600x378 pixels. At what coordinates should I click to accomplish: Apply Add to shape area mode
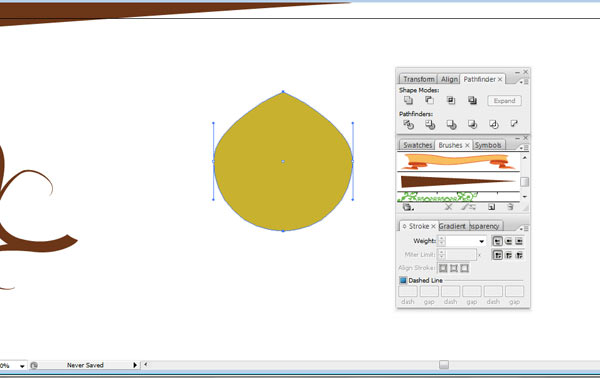point(408,101)
